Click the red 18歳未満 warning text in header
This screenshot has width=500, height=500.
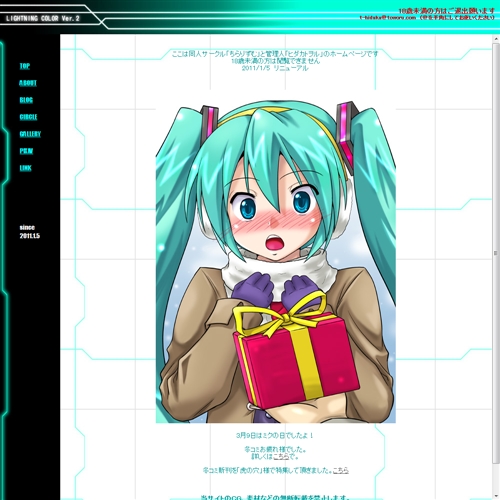click(447, 11)
